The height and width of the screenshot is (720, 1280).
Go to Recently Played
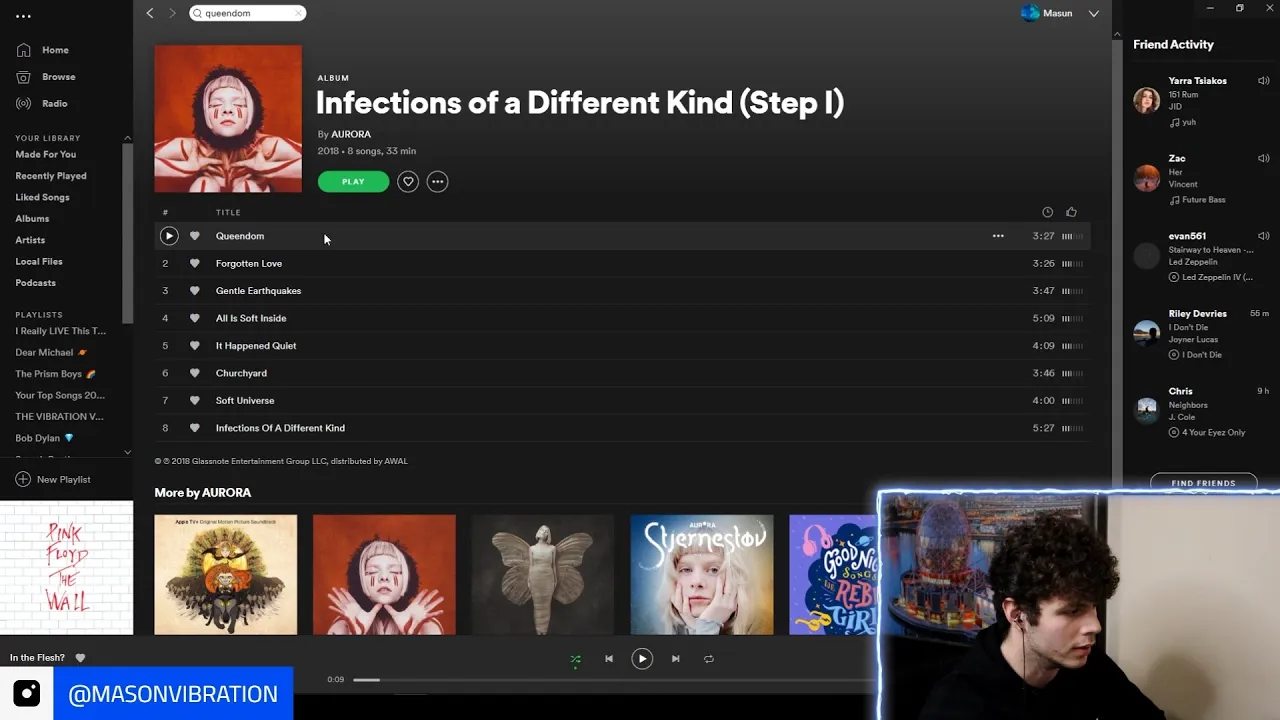pos(51,176)
